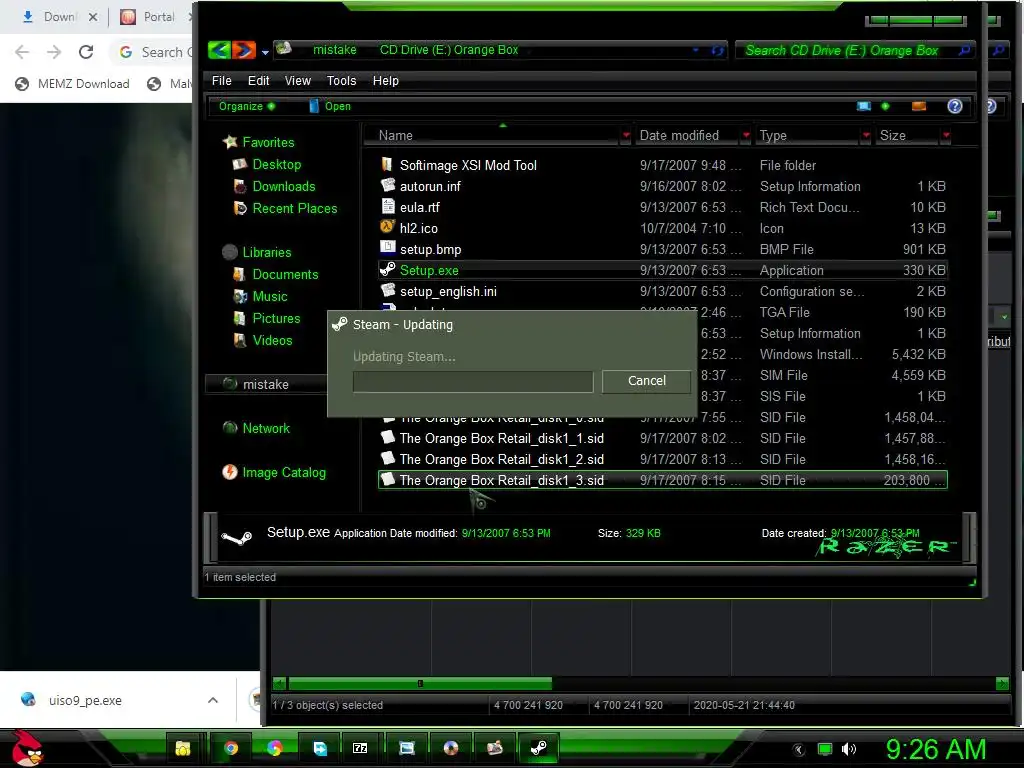
Task: Cancel the Steam update
Action: tap(647, 381)
